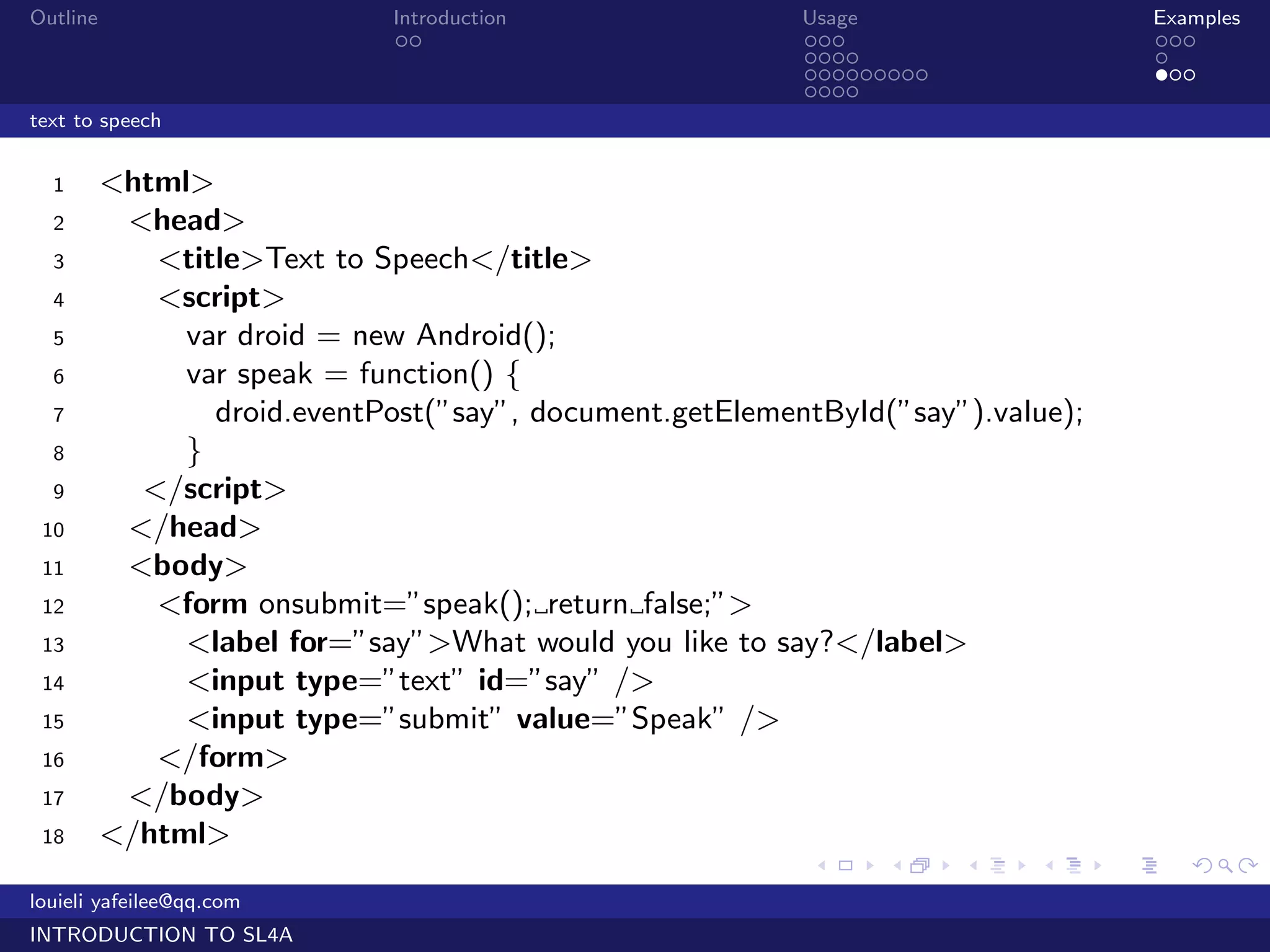The image size is (1270, 952).
Task: Click the input type="text" id="say" line
Action: pos(420,681)
